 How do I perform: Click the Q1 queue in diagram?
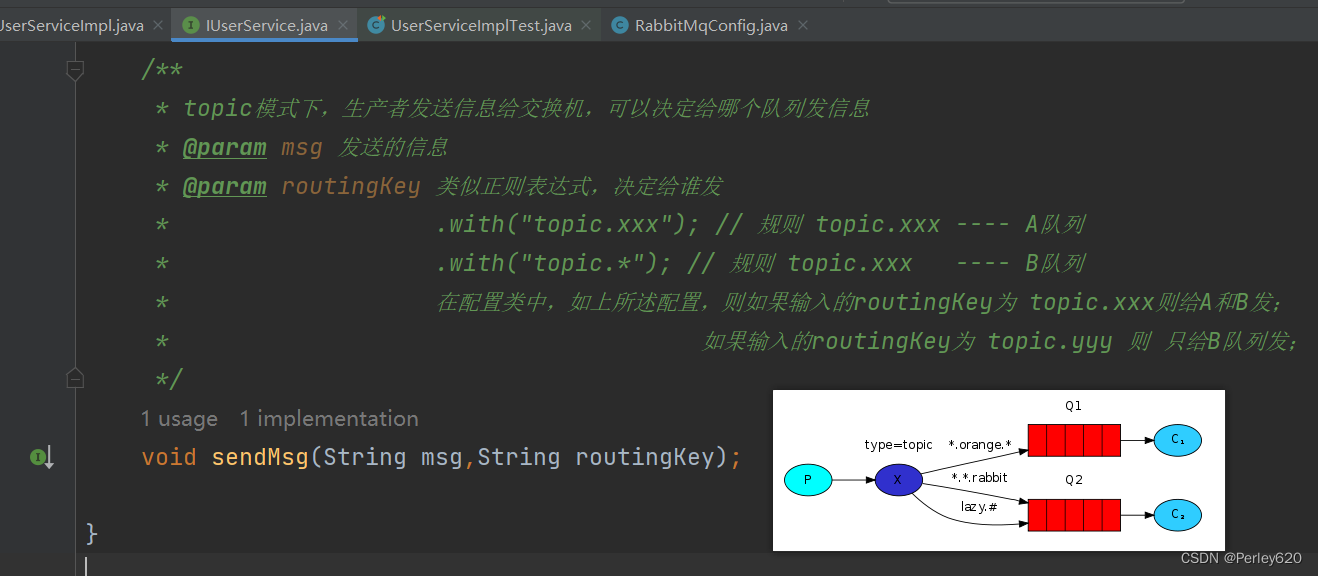click(1074, 440)
